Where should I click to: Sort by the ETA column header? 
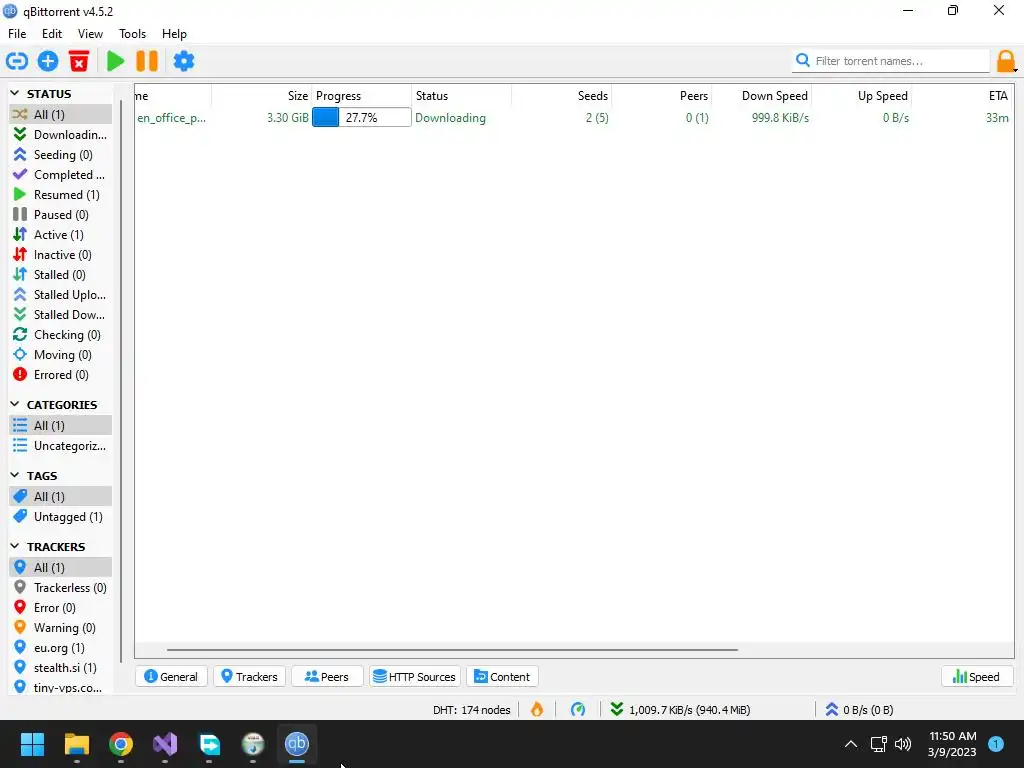[961, 96]
